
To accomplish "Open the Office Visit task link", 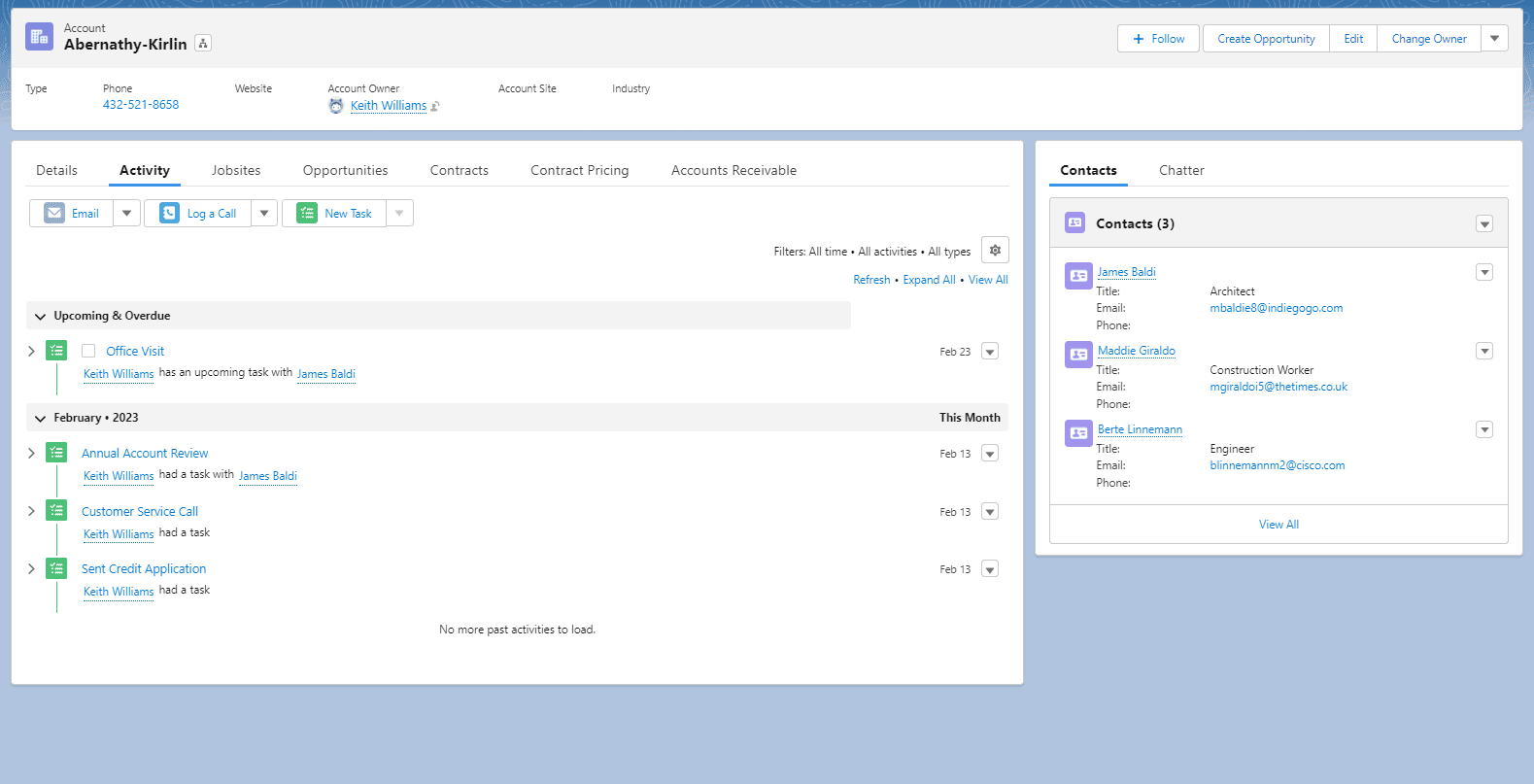I will (x=135, y=352).
